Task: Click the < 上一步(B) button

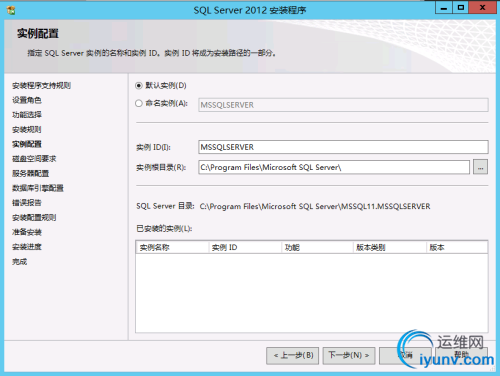Action: (x=293, y=356)
